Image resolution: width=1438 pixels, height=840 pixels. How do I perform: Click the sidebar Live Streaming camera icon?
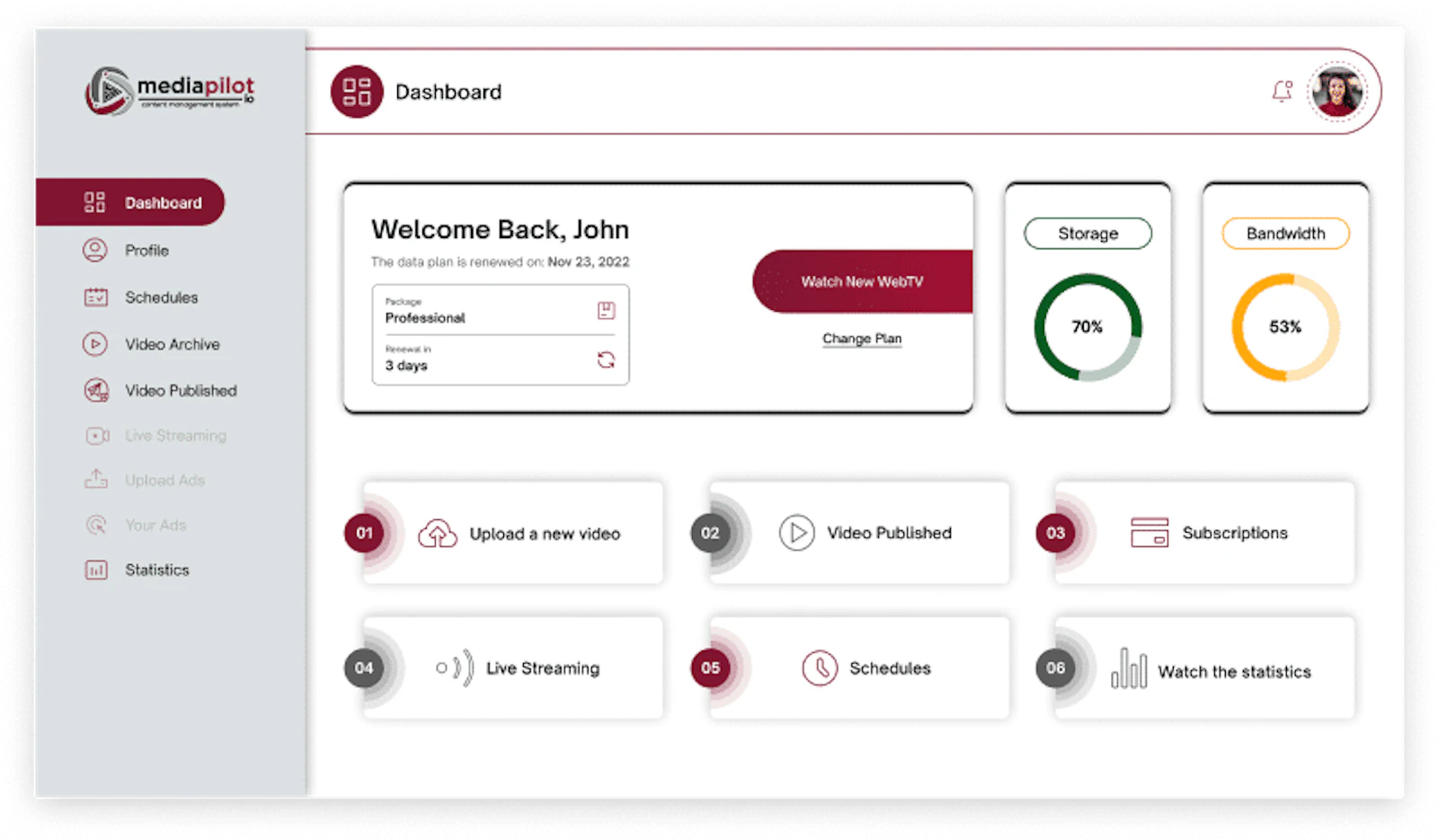(x=97, y=436)
